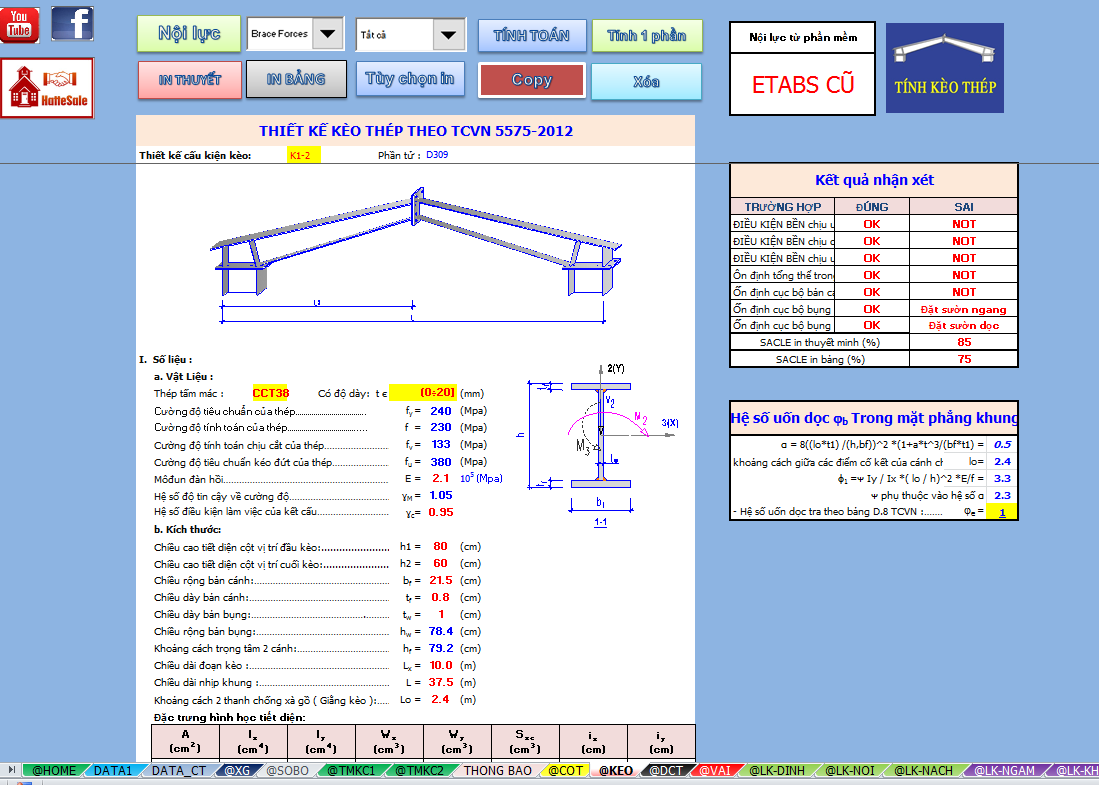Switch to the @LK-NOI sheet tab
The height and width of the screenshot is (785, 1099).
tap(849, 770)
